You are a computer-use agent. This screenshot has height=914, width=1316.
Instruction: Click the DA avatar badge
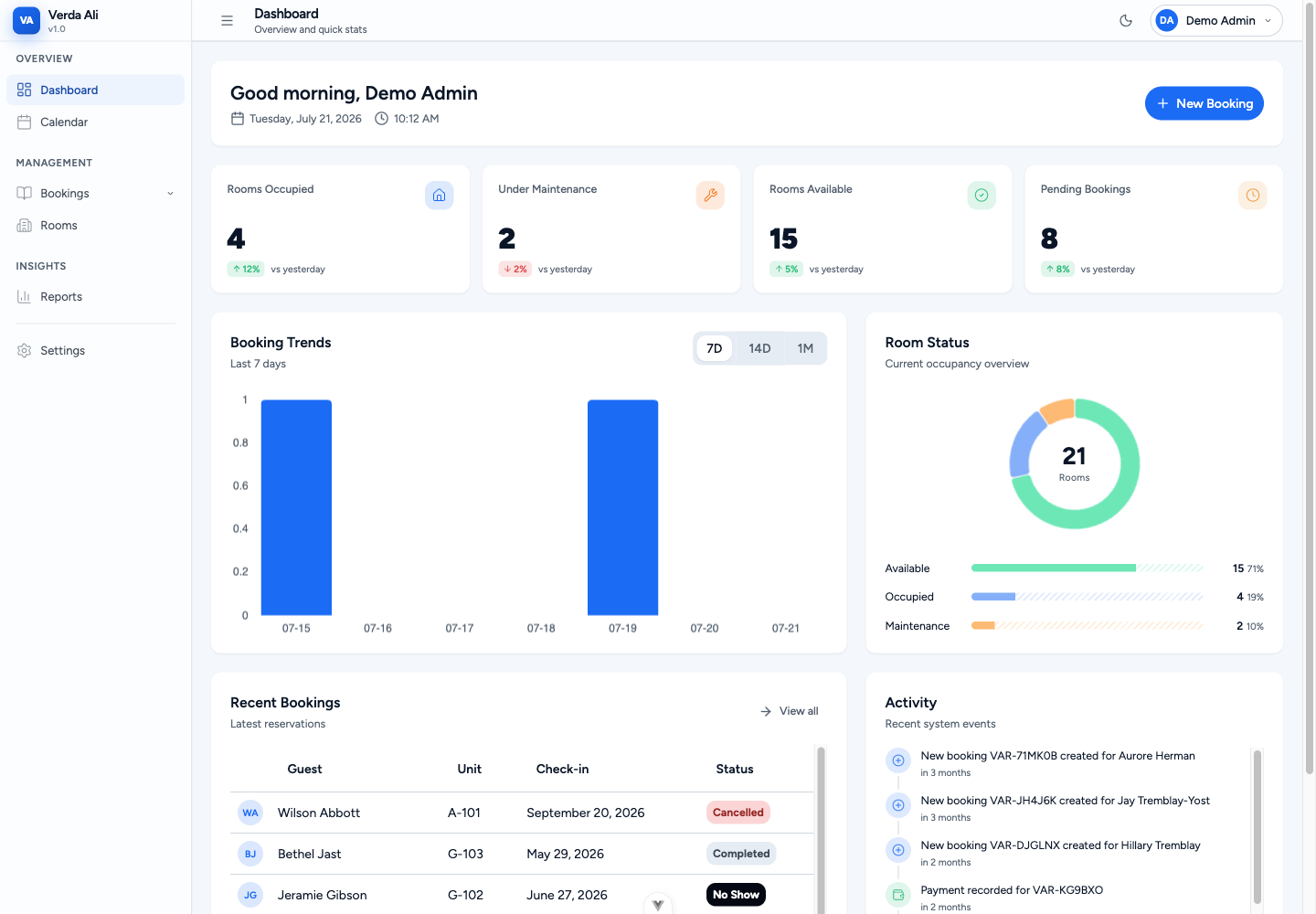1166,20
